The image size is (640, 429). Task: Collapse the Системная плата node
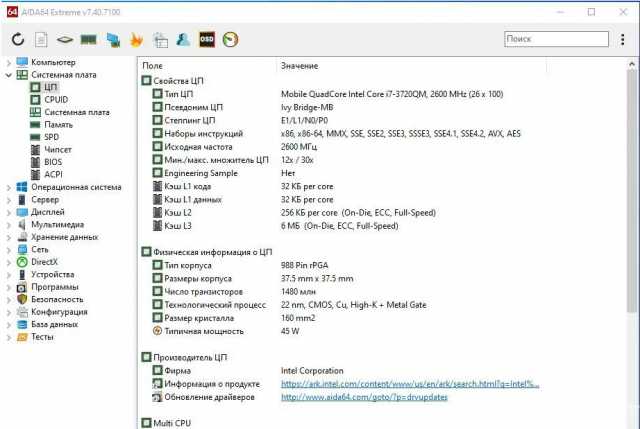tap(9, 75)
